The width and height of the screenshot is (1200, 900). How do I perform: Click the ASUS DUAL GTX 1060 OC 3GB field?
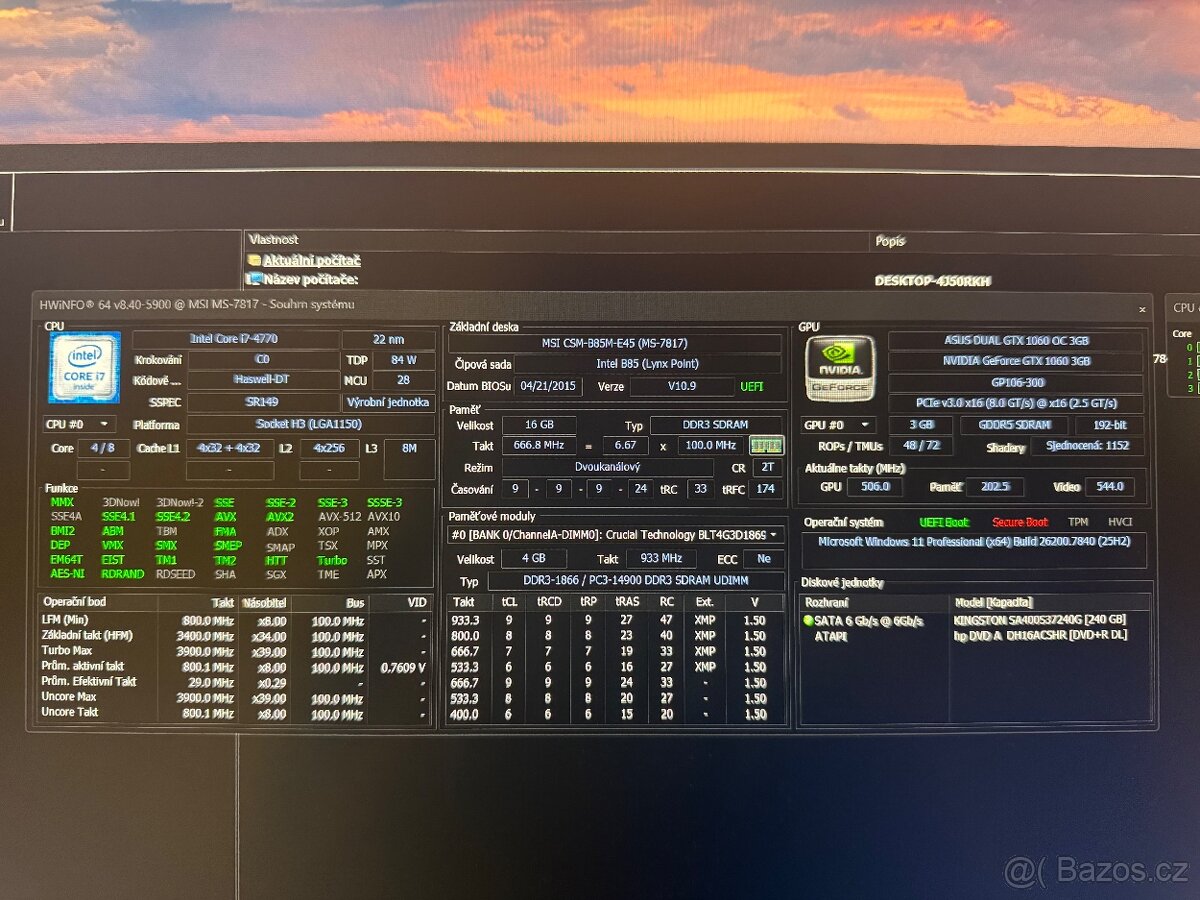[1016, 341]
